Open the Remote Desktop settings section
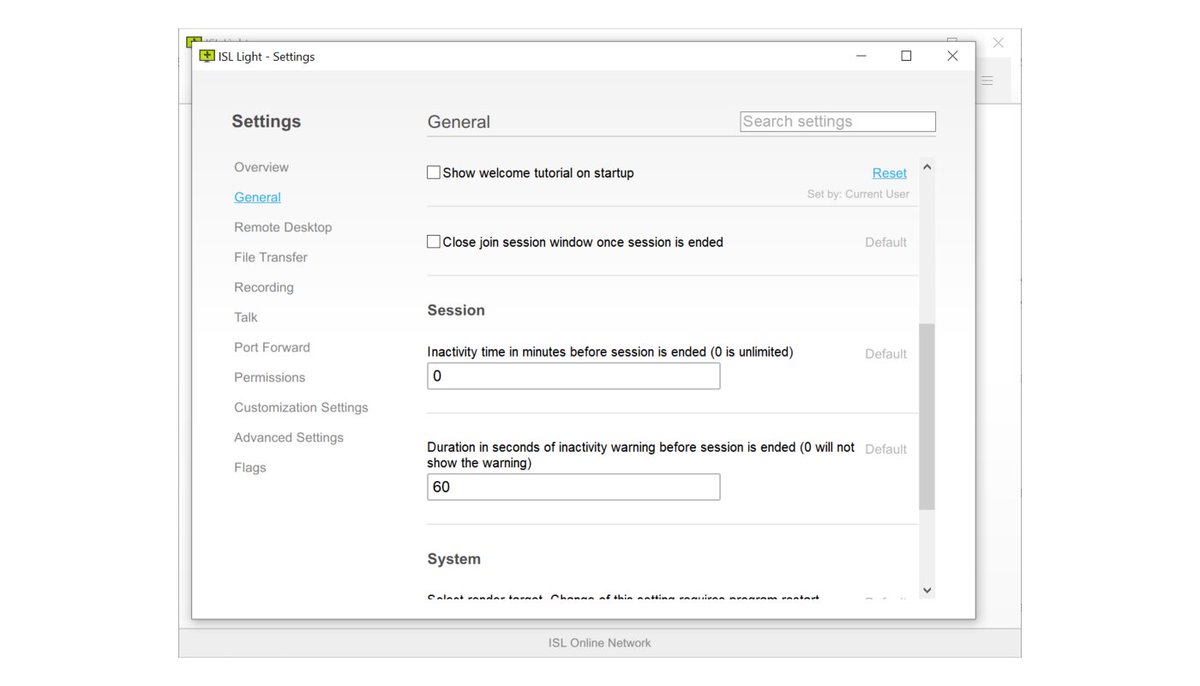Screen dimensions: 1200x686 click(x=283, y=227)
